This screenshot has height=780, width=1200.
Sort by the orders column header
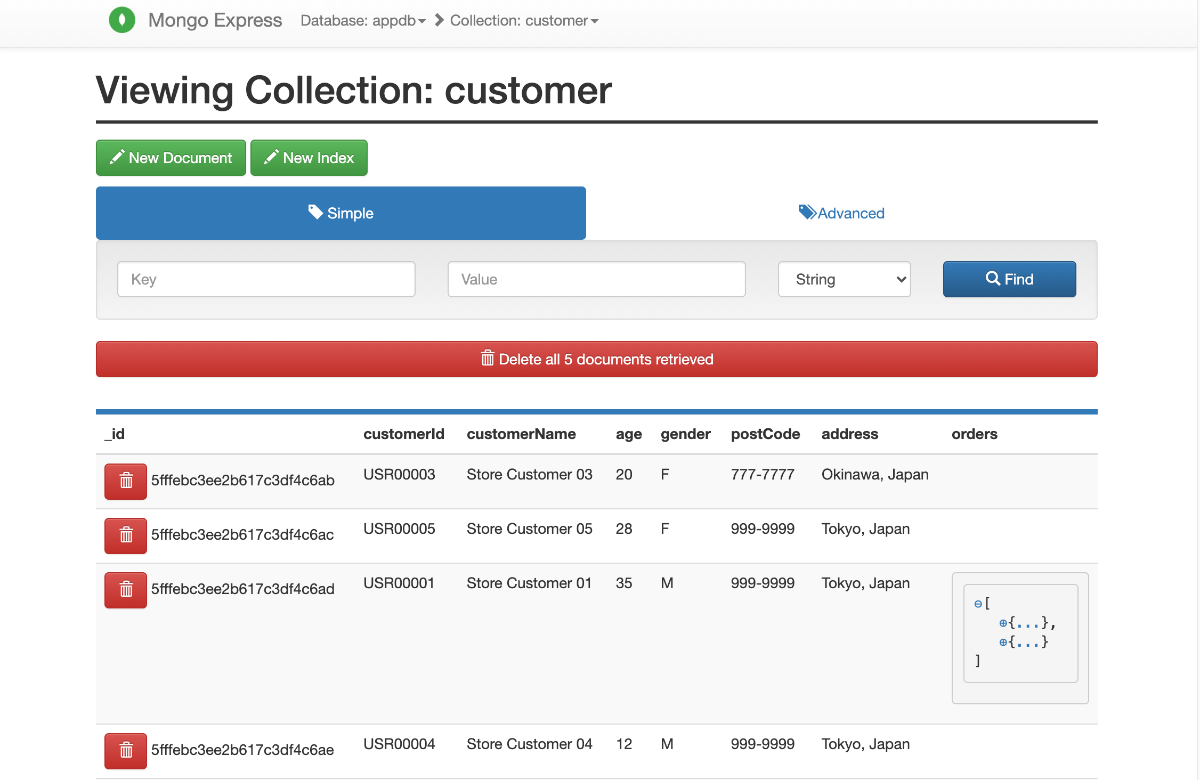click(975, 434)
